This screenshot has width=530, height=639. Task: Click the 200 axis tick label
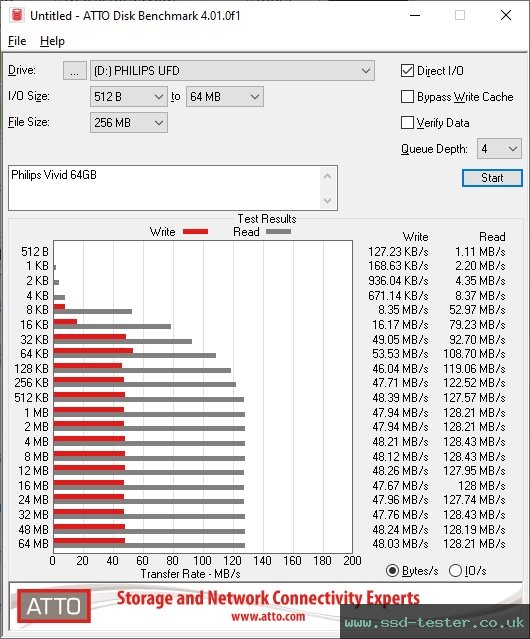[x=352, y=561]
